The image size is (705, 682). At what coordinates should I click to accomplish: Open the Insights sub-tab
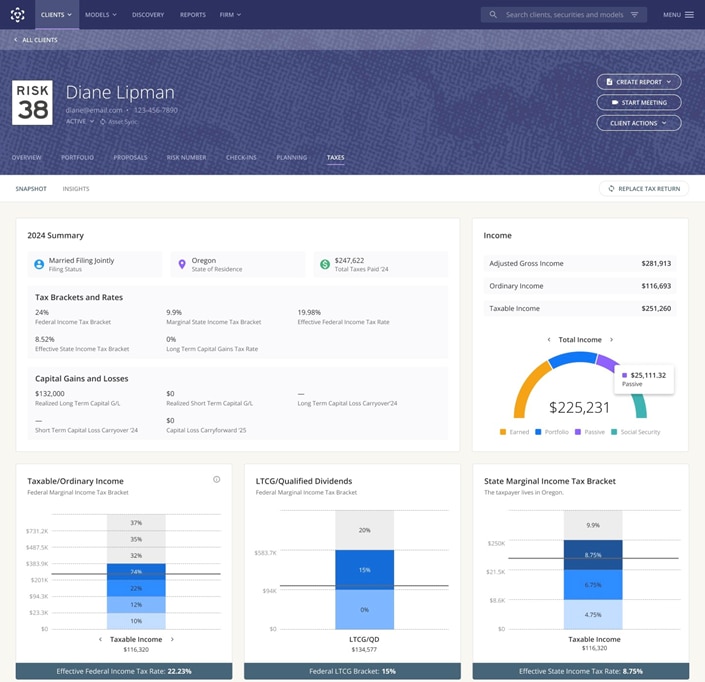click(x=76, y=189)
